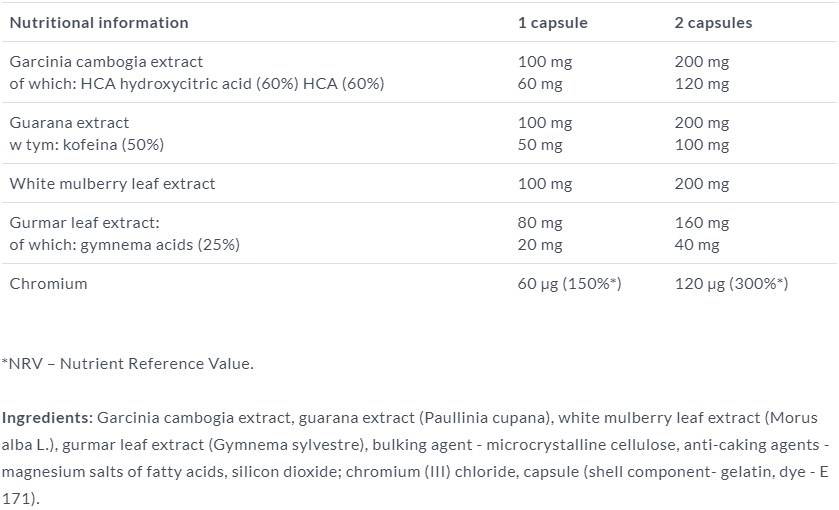839x510 pixels.
Task: Click the "Garcinia cambogia extract" row label
Action: pyautogui.click(x=106, y=62)
